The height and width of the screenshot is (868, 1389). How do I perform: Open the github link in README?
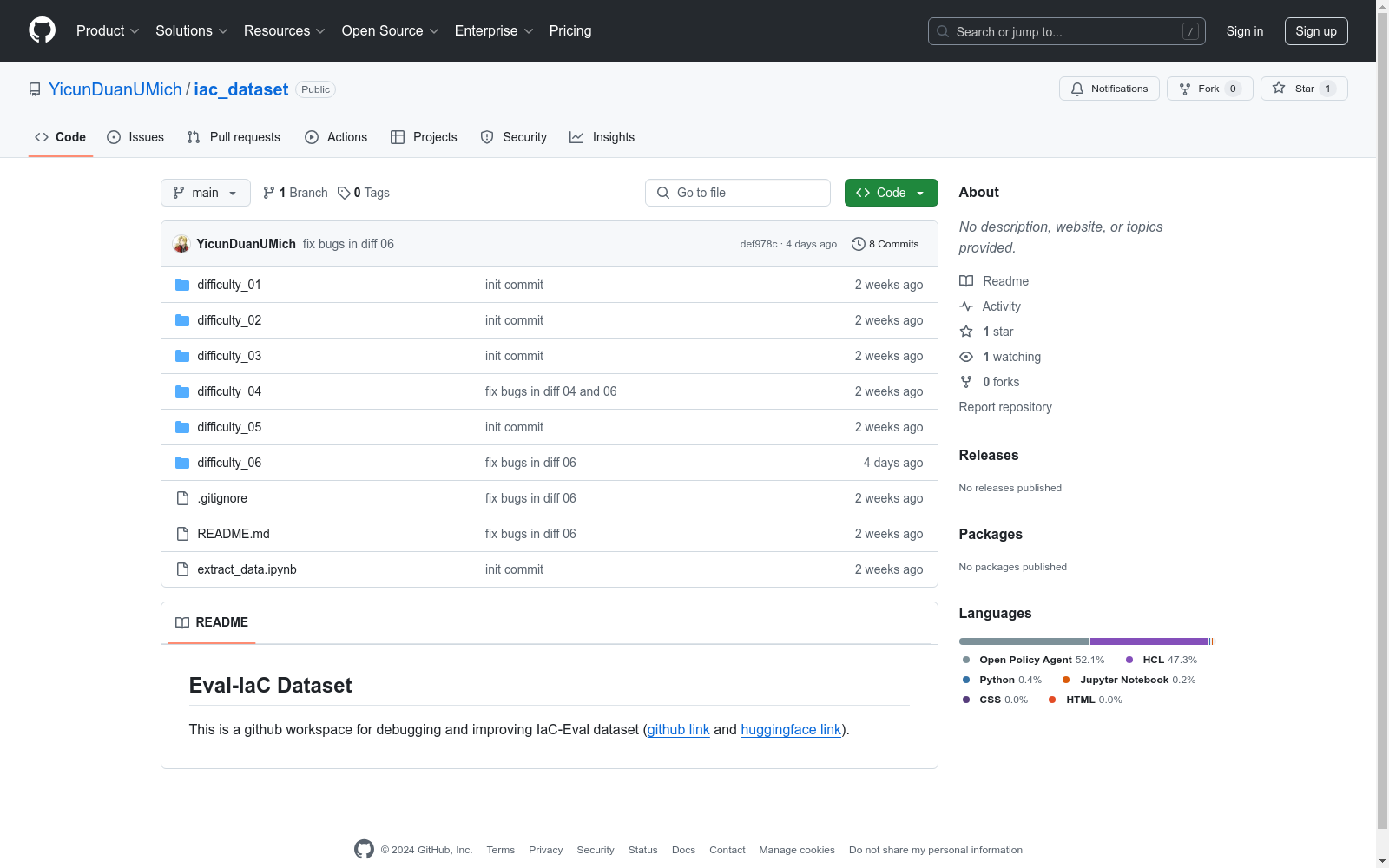click(x=679, y=730)
